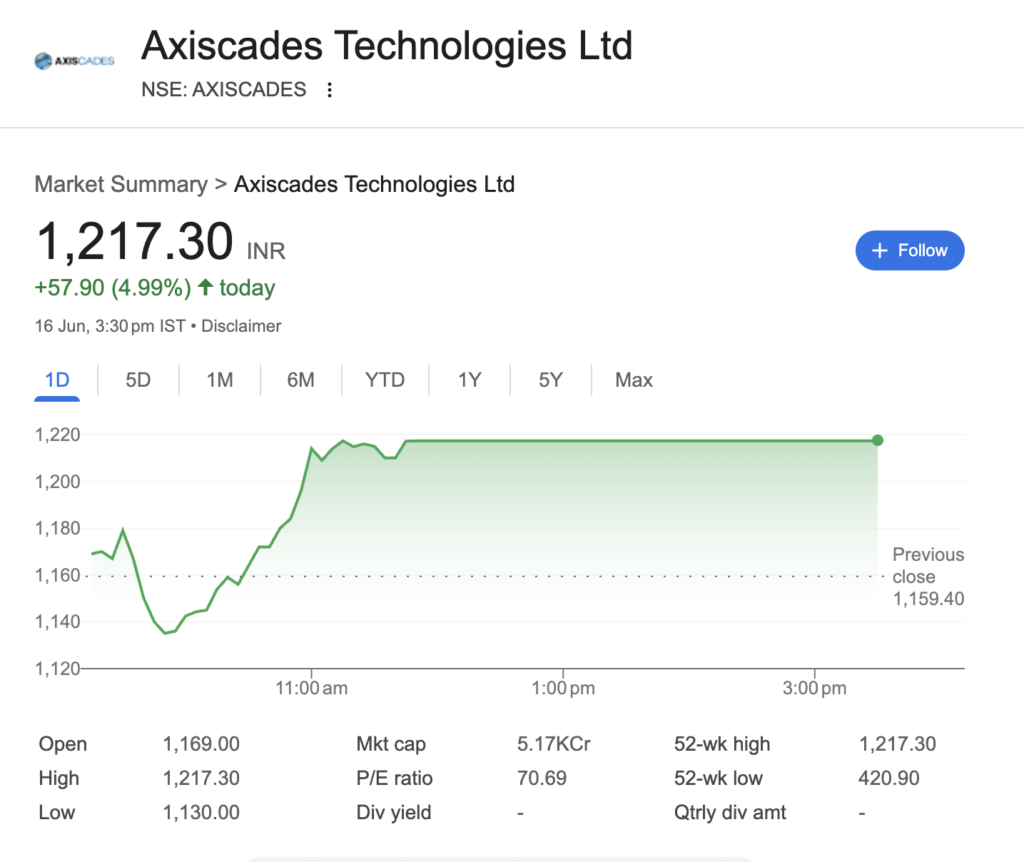
Task: Show the Max range chart
Action: coord(633,380)
